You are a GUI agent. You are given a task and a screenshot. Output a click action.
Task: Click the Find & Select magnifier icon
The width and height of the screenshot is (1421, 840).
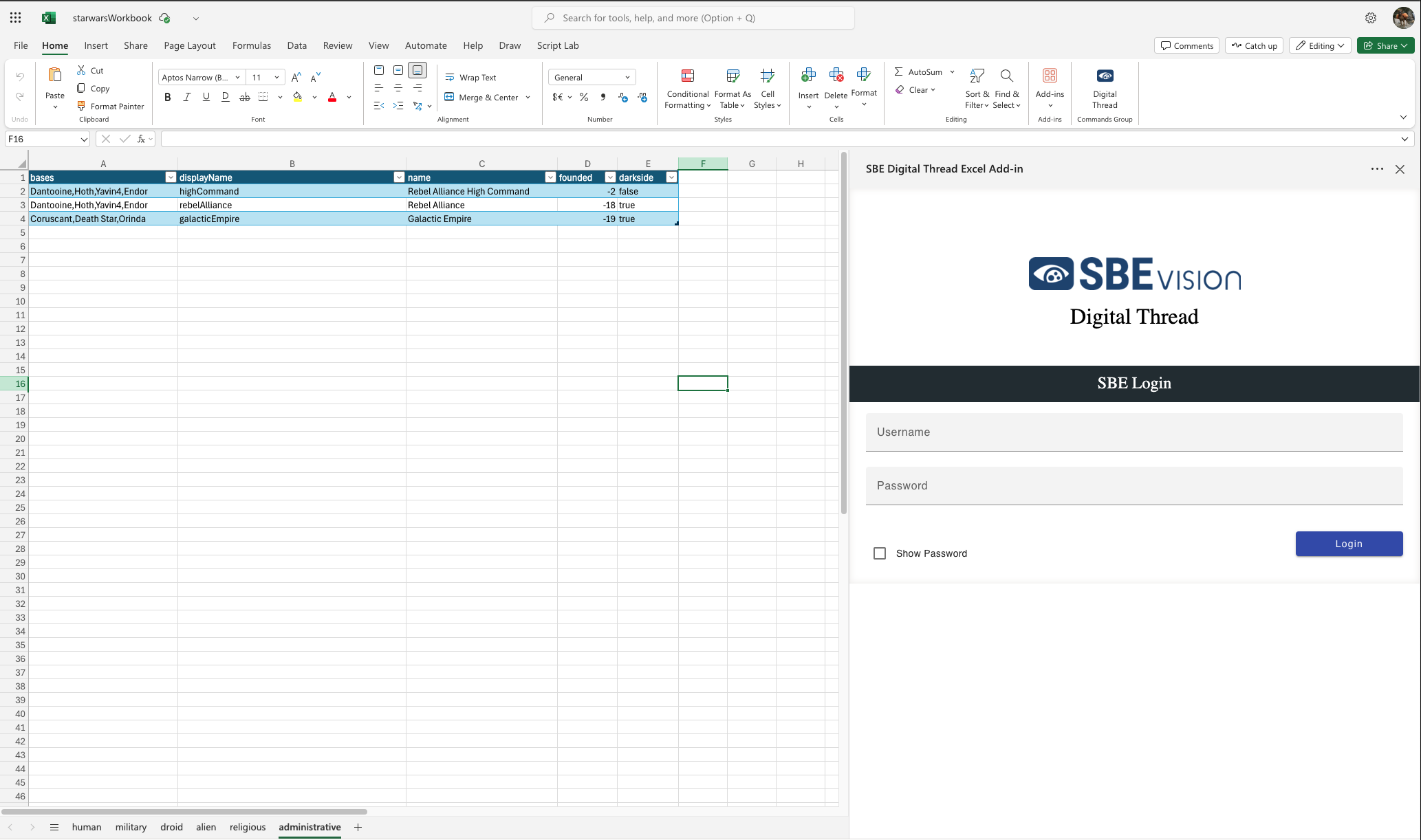tap(1006, 76)
